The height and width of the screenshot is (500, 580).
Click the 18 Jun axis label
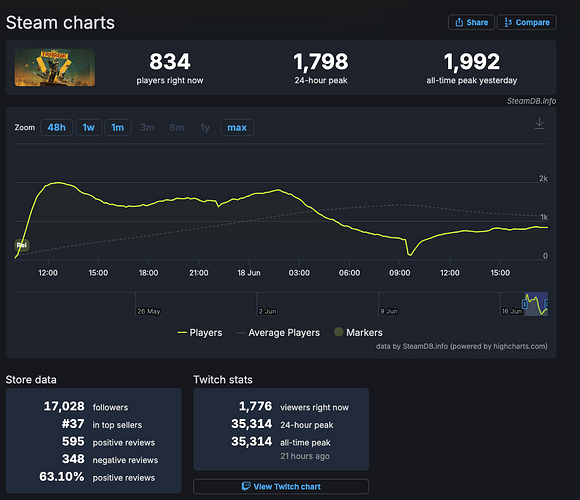[249, 273]
